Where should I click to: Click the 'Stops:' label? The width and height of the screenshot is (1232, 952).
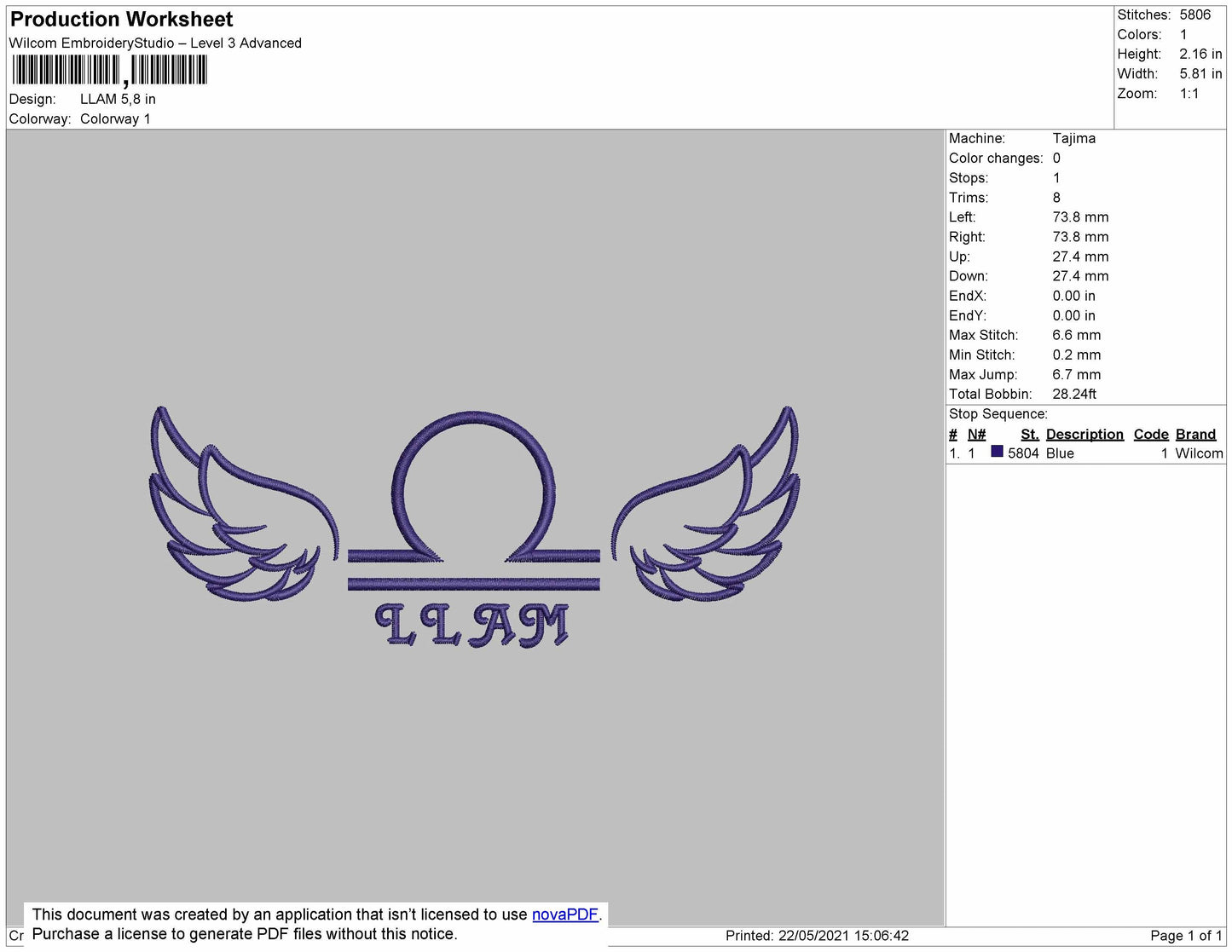[x=969, y=177]
